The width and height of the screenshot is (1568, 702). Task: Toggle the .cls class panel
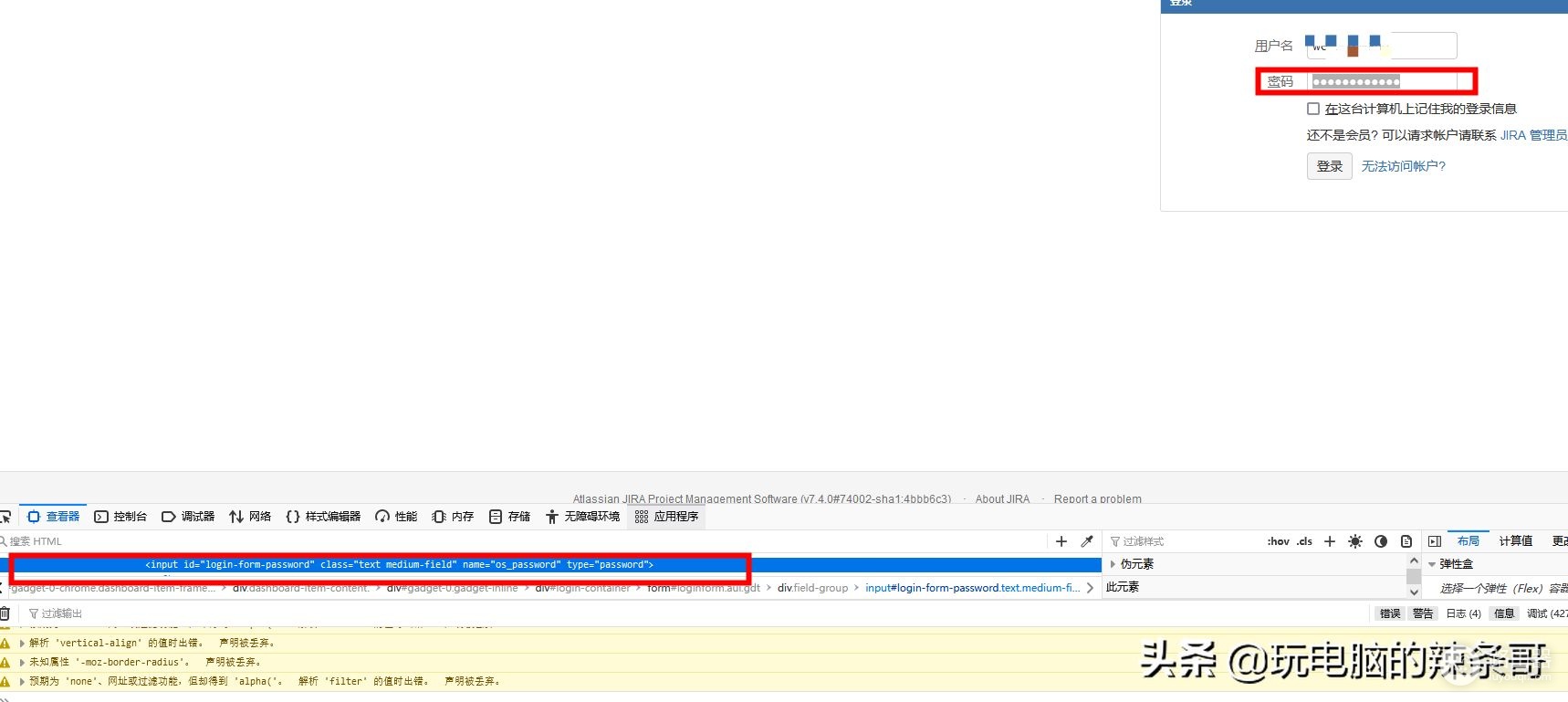tap(1304, 541)
